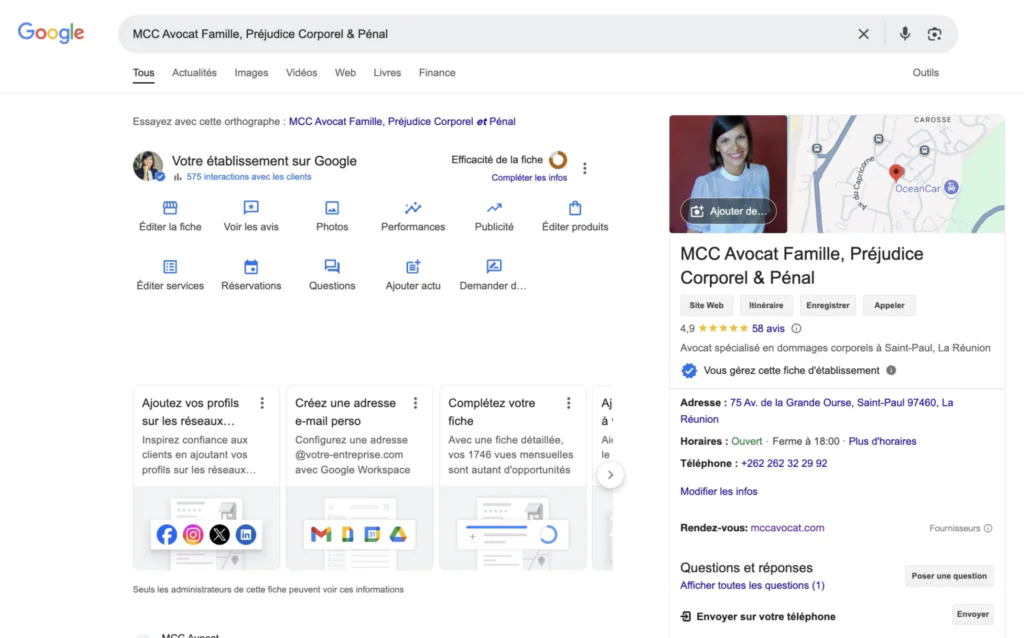Screen dimensions: 1024x638
Task: Open Réservations
Action: pyautogui.click(x=251, y=275)
